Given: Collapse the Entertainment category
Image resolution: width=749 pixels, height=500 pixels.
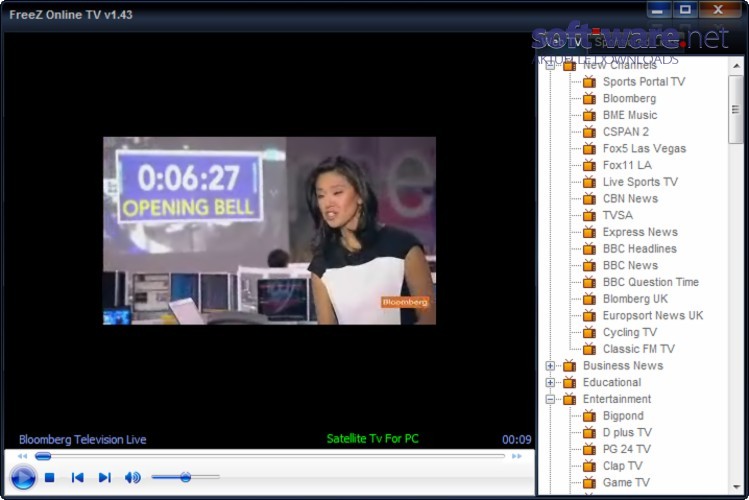Looking at the screenshot, I should tap(550, 399).
